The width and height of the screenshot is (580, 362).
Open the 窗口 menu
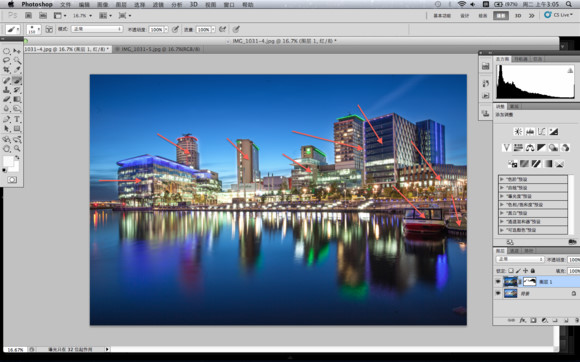(x=229, y=4)
